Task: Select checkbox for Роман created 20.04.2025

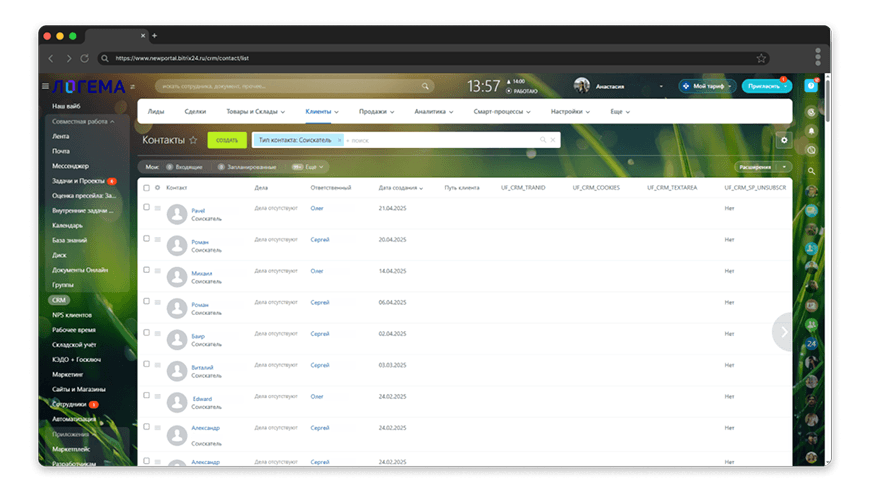Action: pos(146,239)
